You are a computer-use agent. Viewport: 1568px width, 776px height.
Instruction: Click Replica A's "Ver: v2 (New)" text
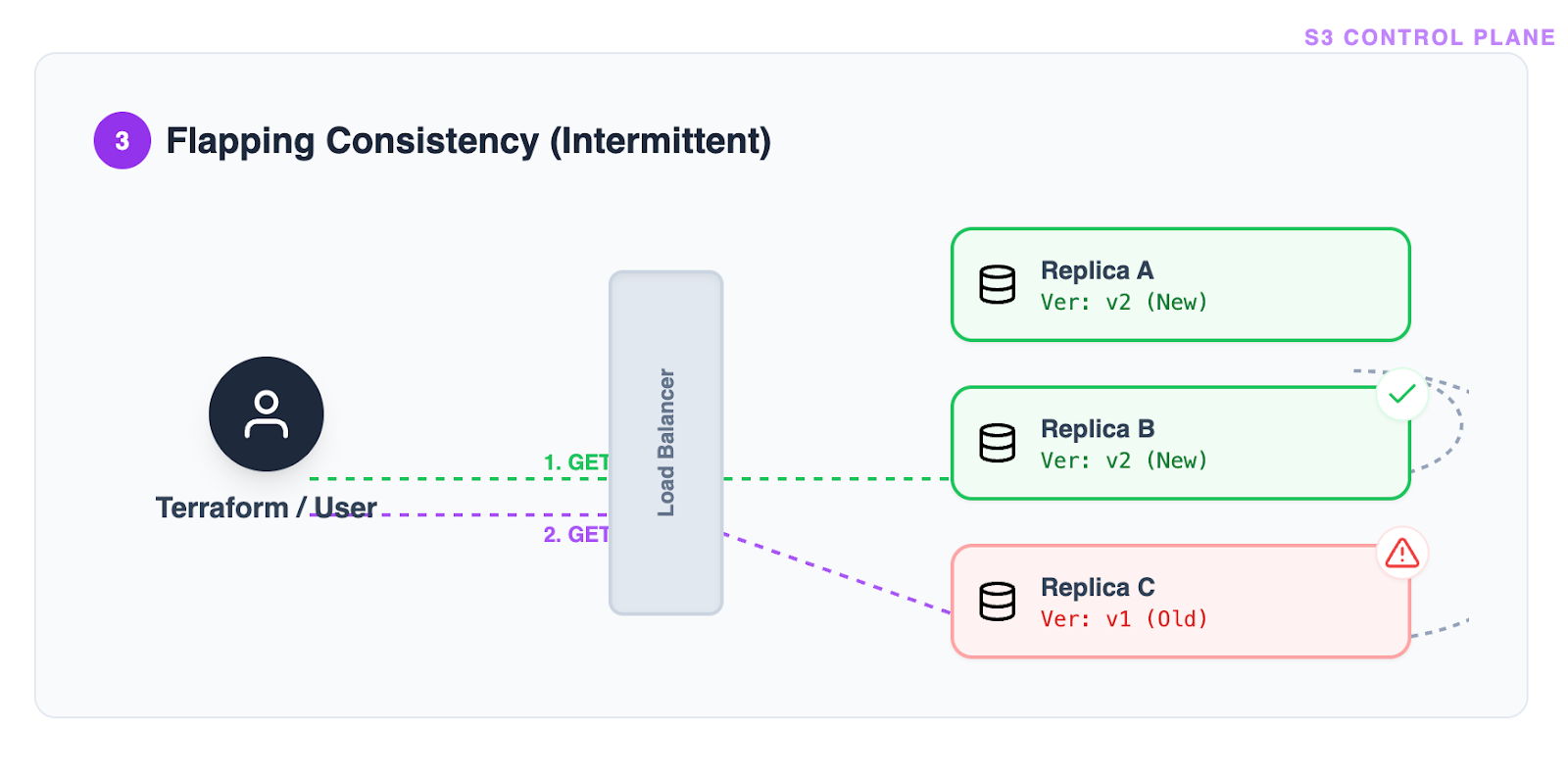click(1123, 303)
